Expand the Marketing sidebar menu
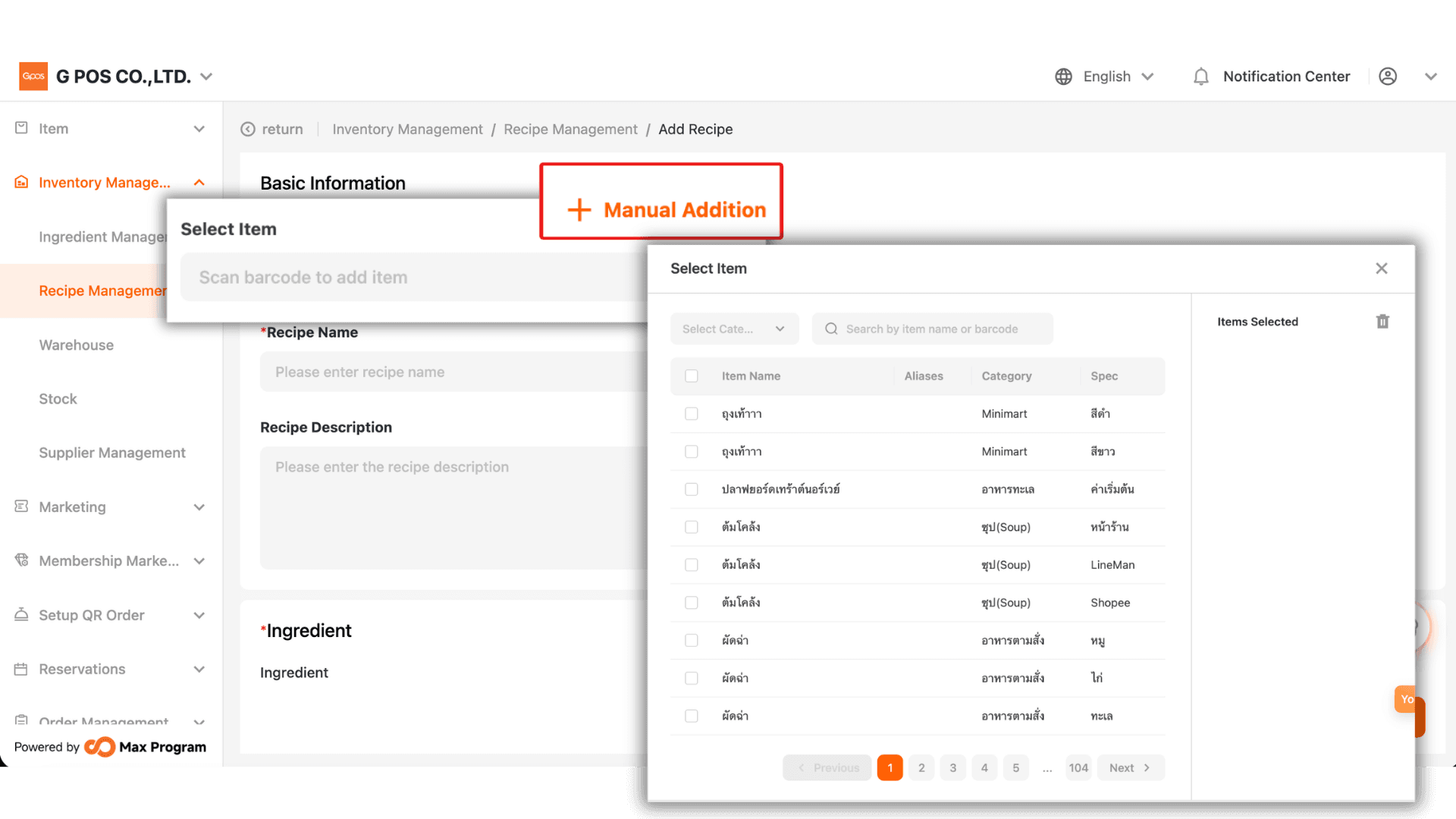Viewport: 1456px width, 819px height. [199, 507]
